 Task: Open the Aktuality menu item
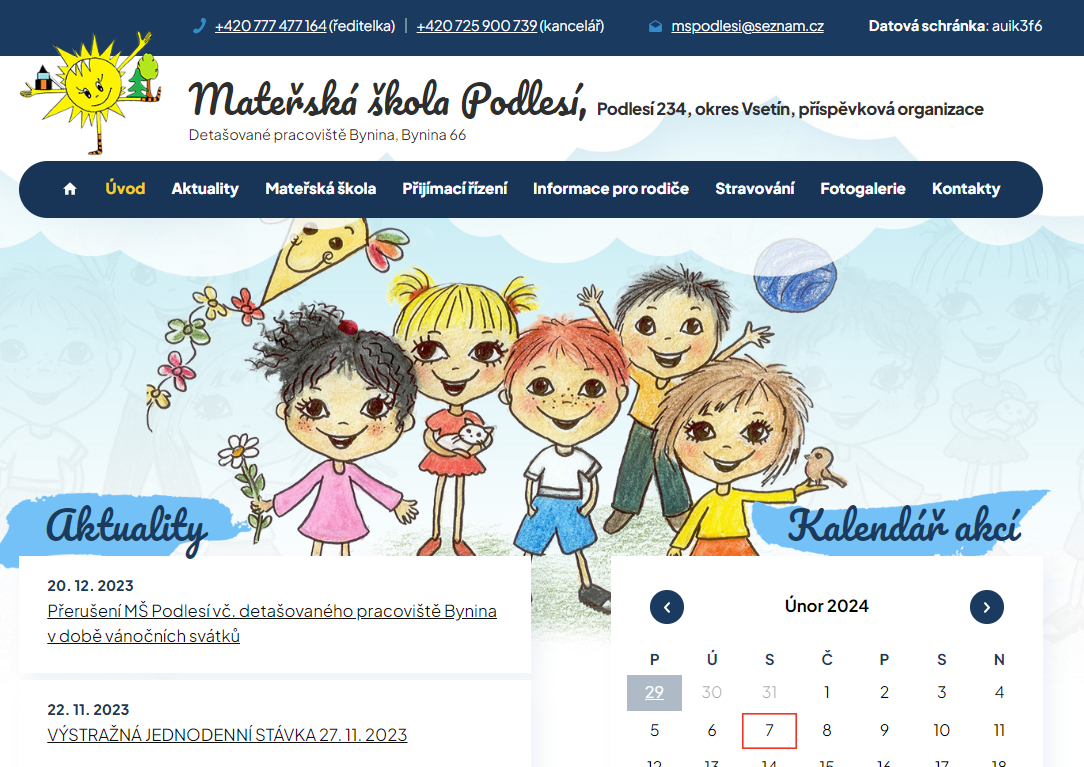pos(205,189)
